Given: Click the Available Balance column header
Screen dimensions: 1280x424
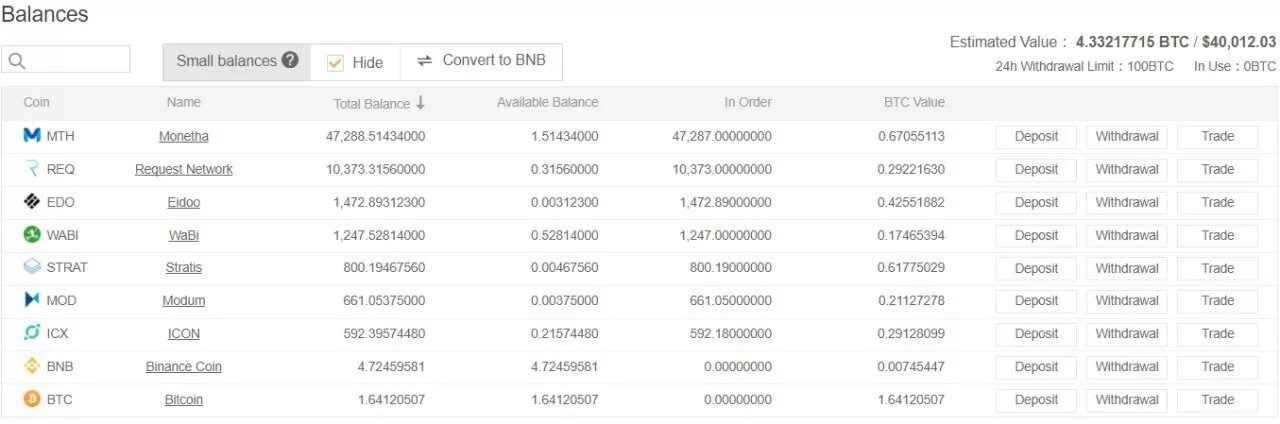Looking at the screenshot, I should pyautogui.click(x=547, y=102).
